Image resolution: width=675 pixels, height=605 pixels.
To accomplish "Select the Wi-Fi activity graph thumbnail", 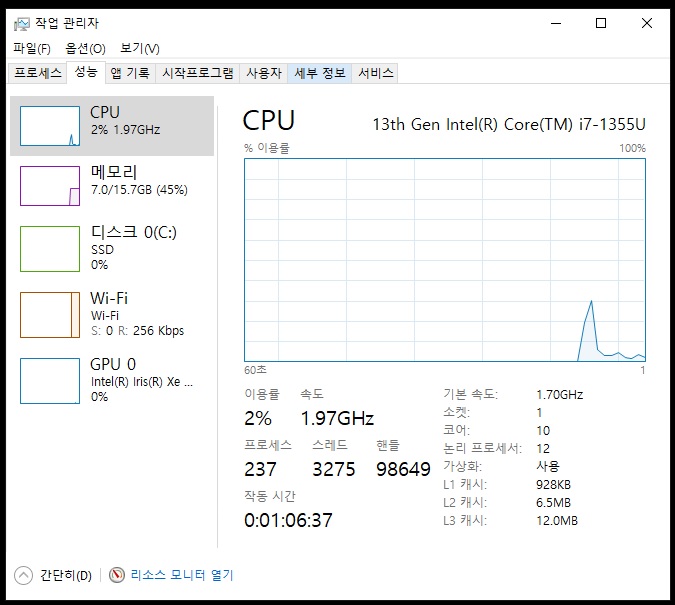I will tap(50, 314).
